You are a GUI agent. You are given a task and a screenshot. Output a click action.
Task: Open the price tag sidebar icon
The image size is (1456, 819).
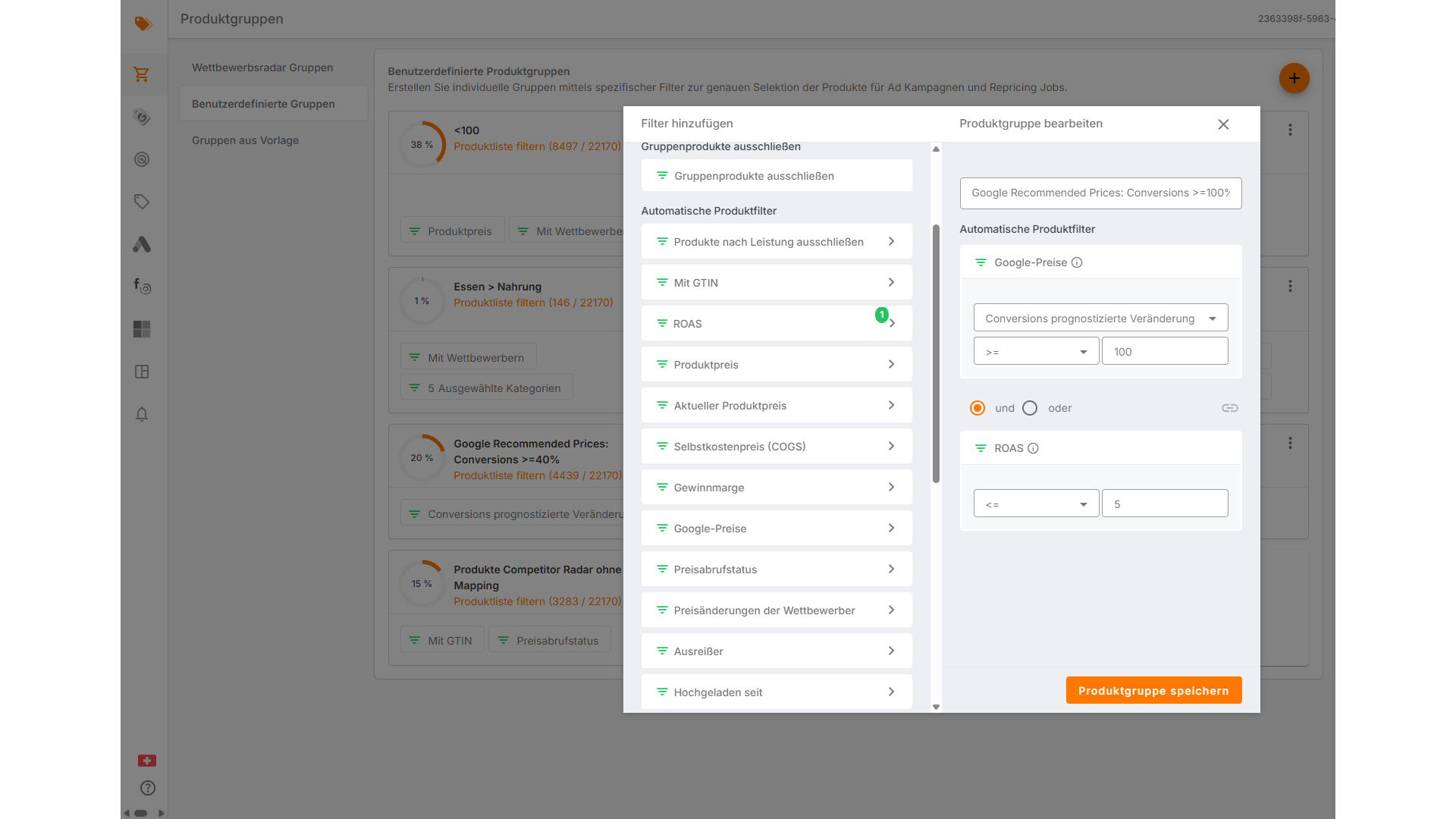point(142,202)
